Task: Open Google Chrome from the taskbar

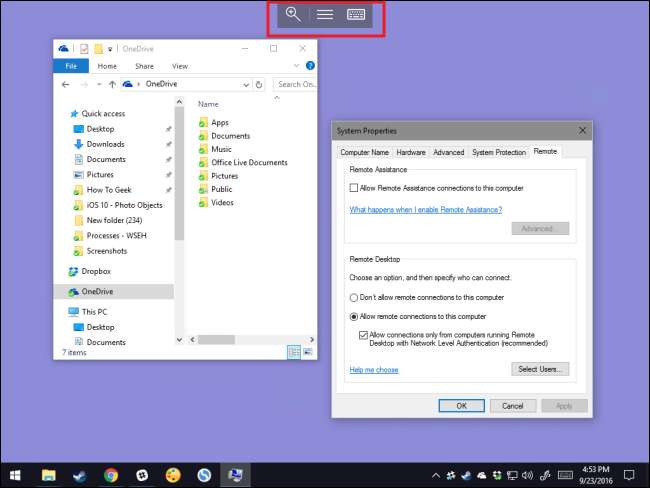Action: 111,475
